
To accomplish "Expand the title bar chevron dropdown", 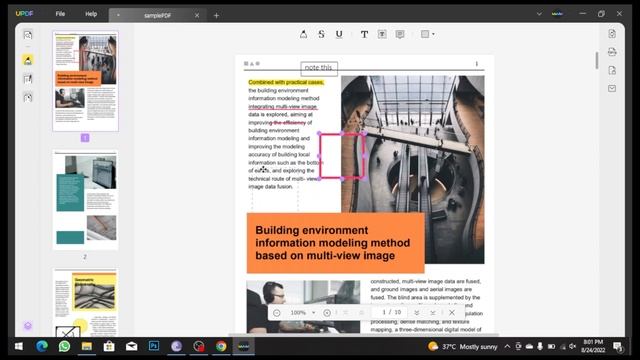I will [539, 13].
